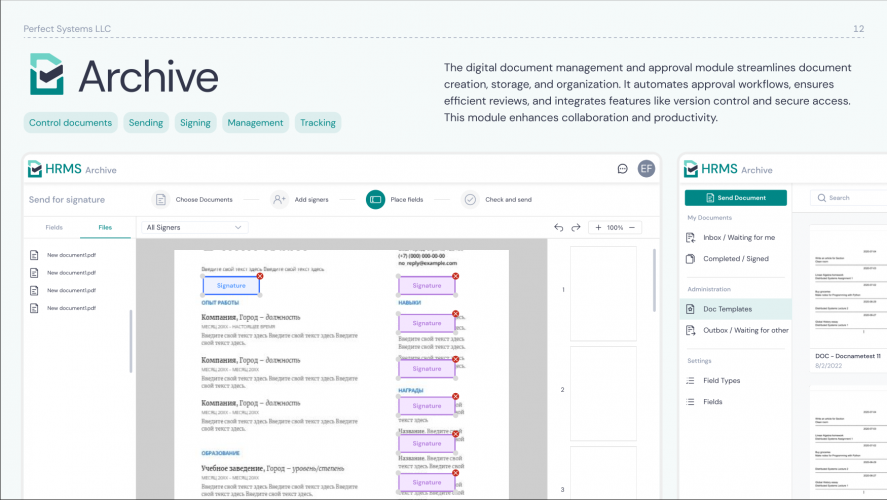
Task: Click the Sending tag
Action: 146,123
